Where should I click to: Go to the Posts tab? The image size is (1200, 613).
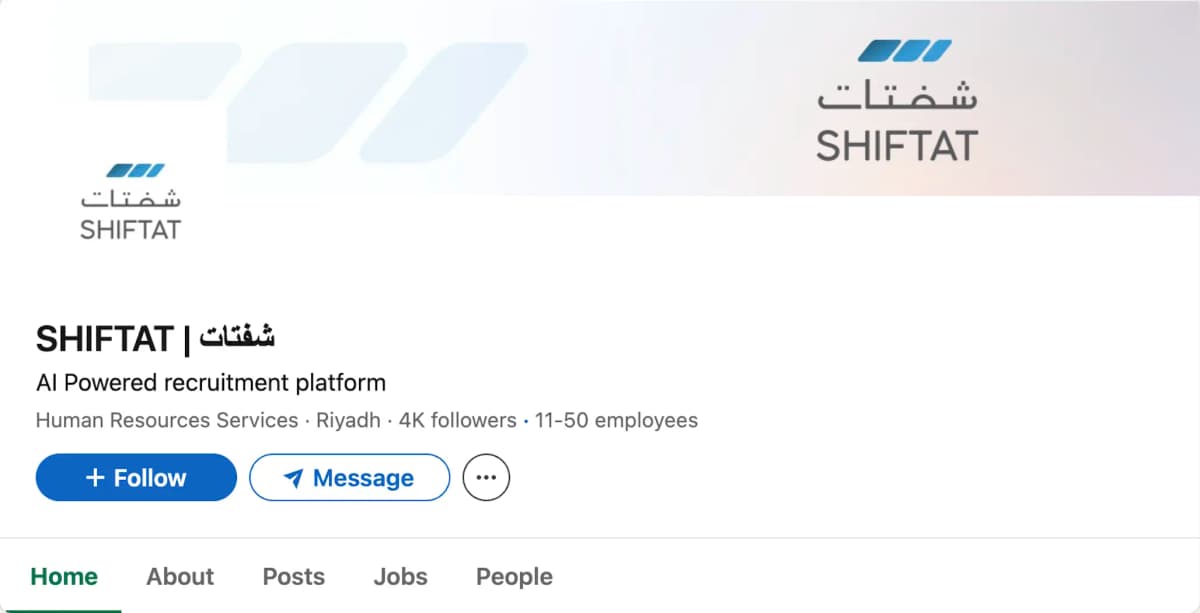[293, 577]
